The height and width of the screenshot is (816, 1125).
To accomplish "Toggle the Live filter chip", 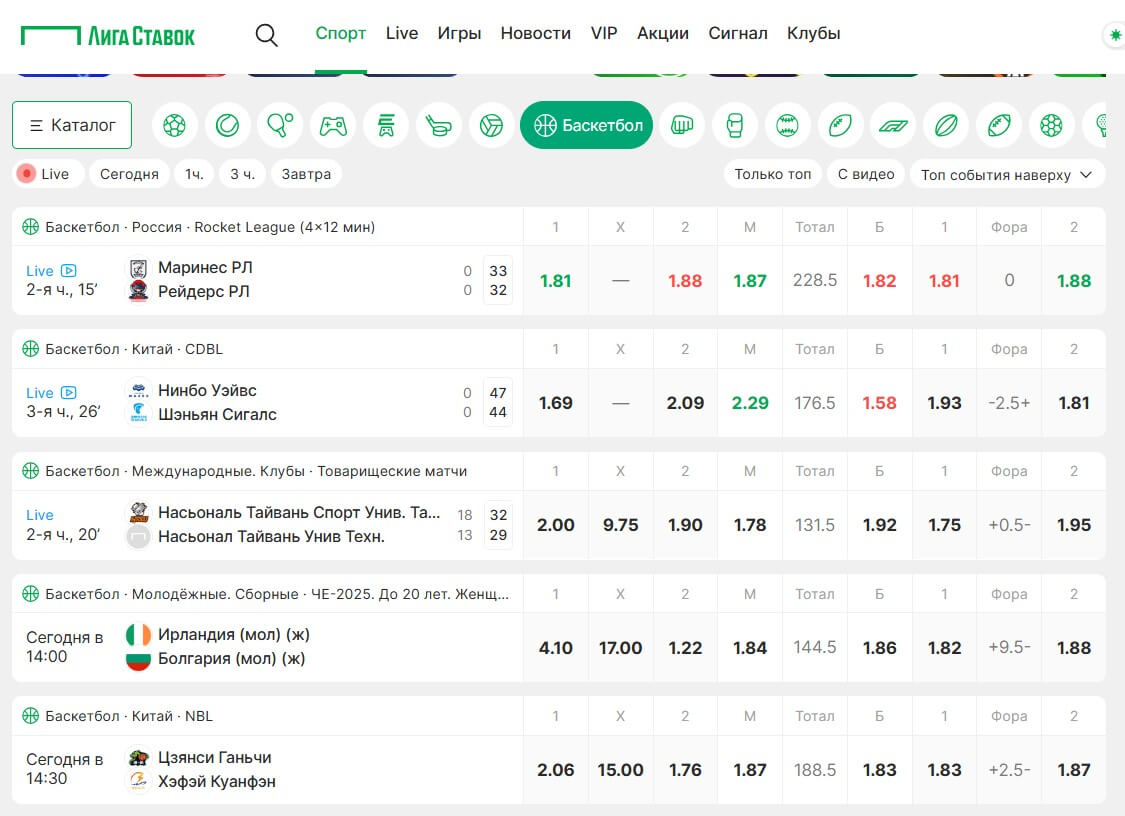I will point(48,174).
